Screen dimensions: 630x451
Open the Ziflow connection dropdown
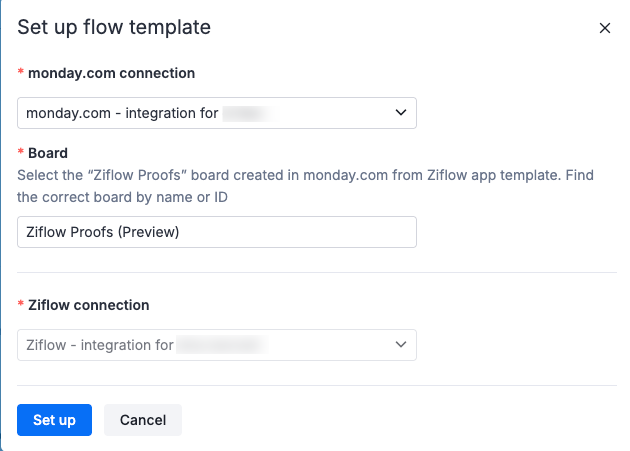(x=216, y=345)
